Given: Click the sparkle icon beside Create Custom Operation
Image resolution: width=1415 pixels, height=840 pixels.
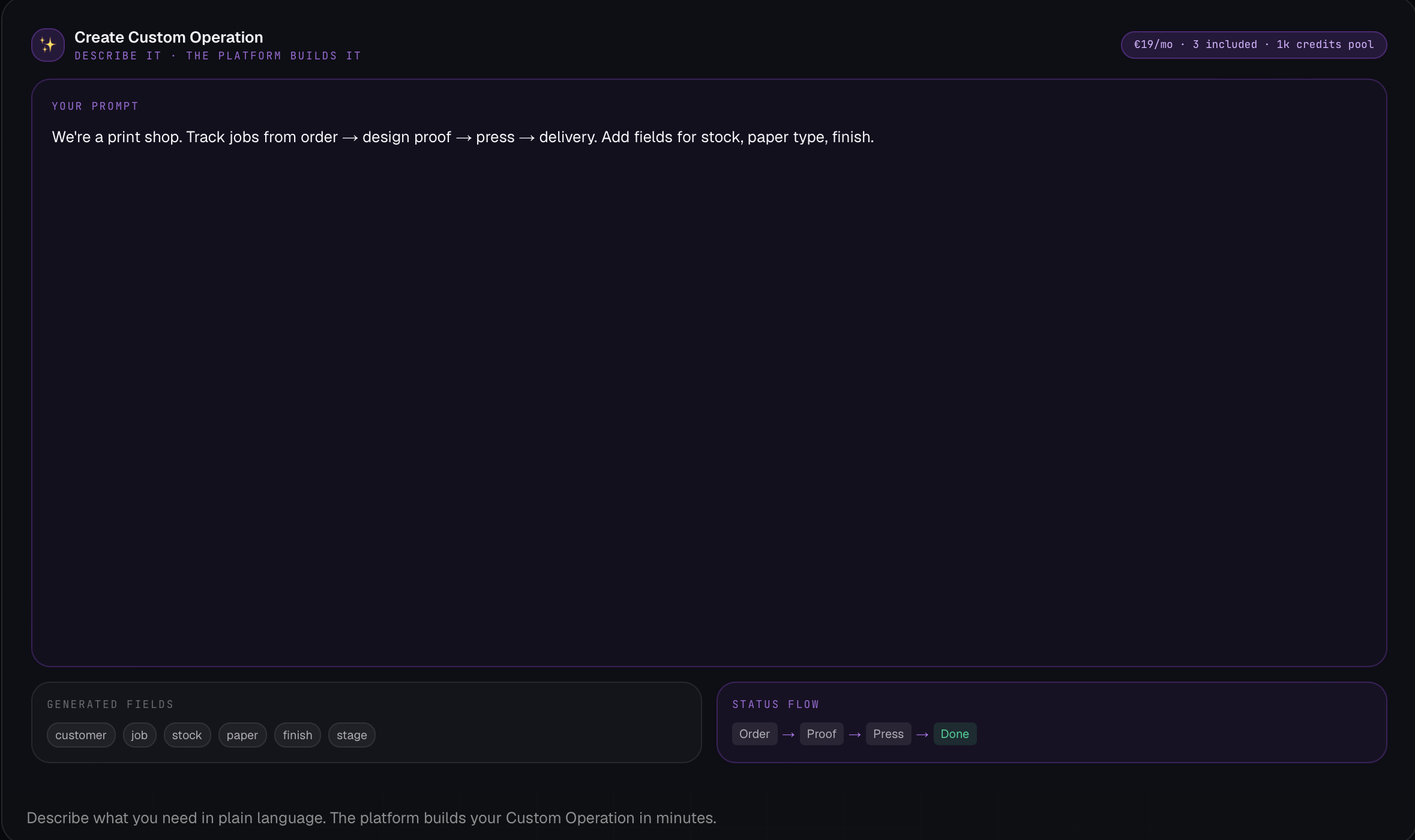Looking at the screenshot, I should click(x=48, y=45).
